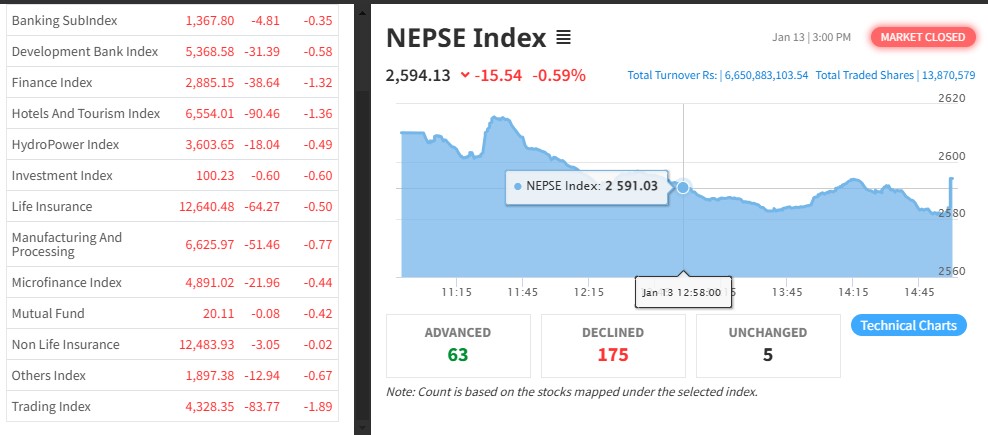The width and height of the screenshot is (988, 435).
Task: Click the ADVANCED stocks count card
Action: [457, 344]
